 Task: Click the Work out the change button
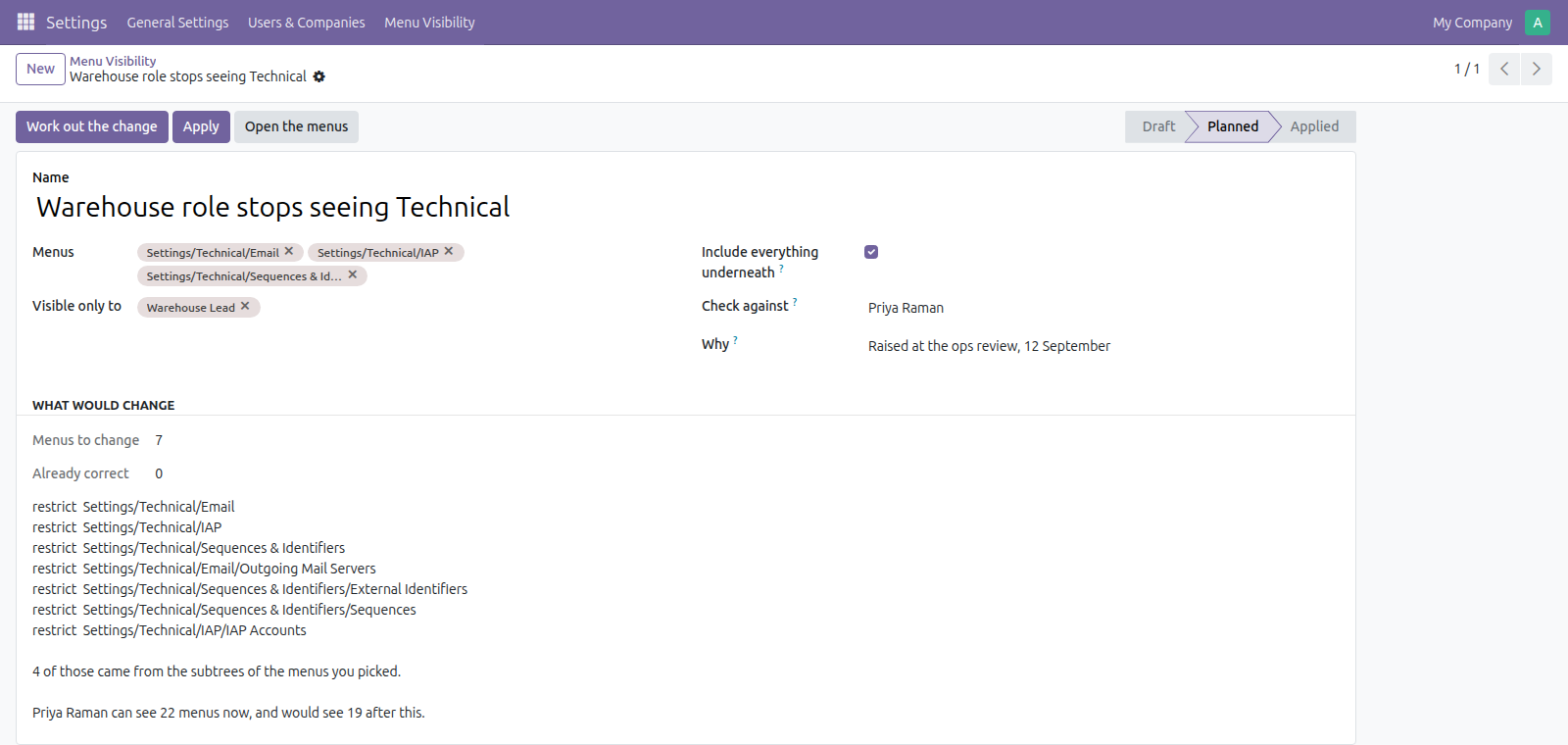(92, 126)
